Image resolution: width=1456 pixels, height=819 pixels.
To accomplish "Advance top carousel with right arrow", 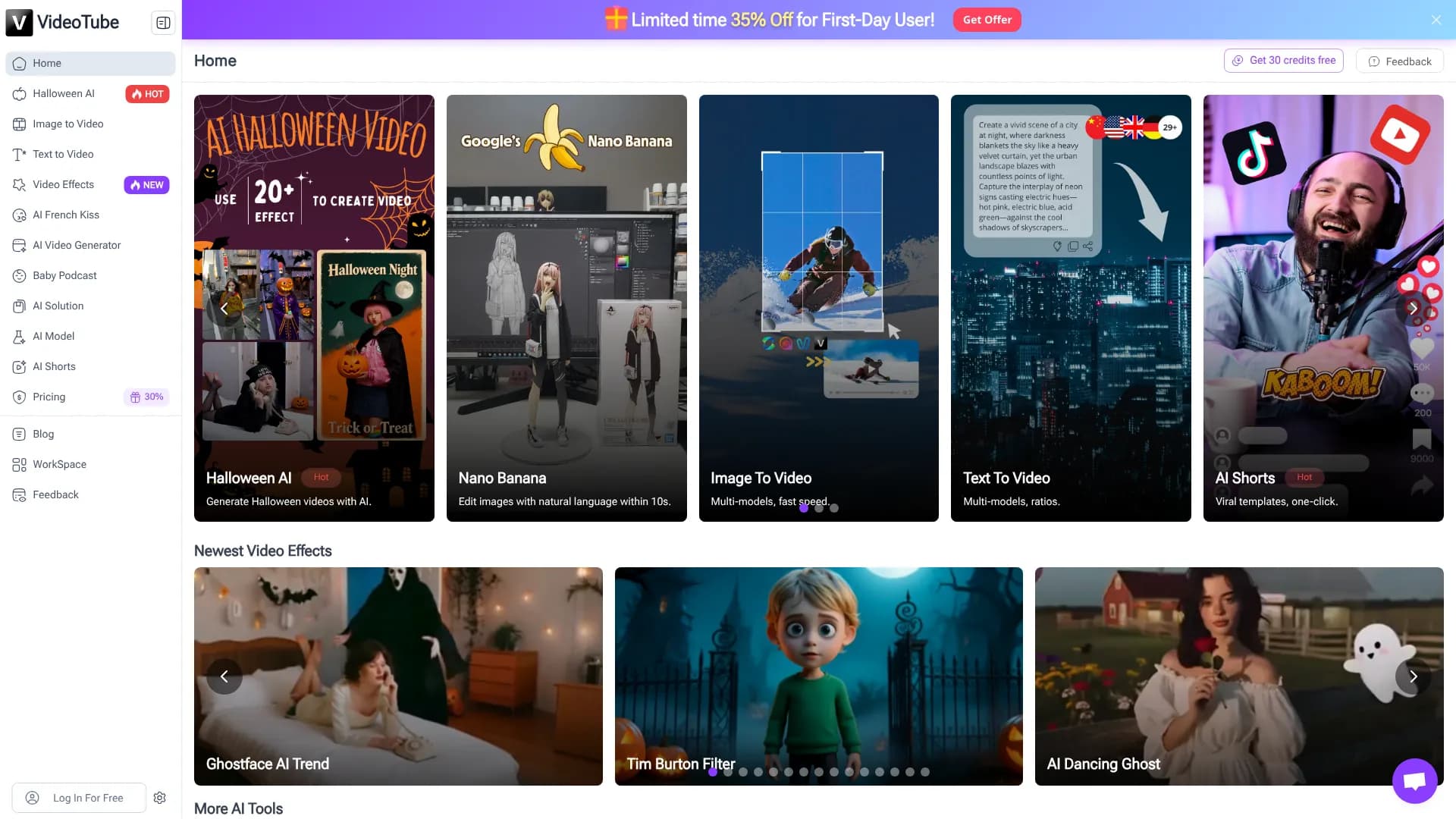I will click(1413, 309).
